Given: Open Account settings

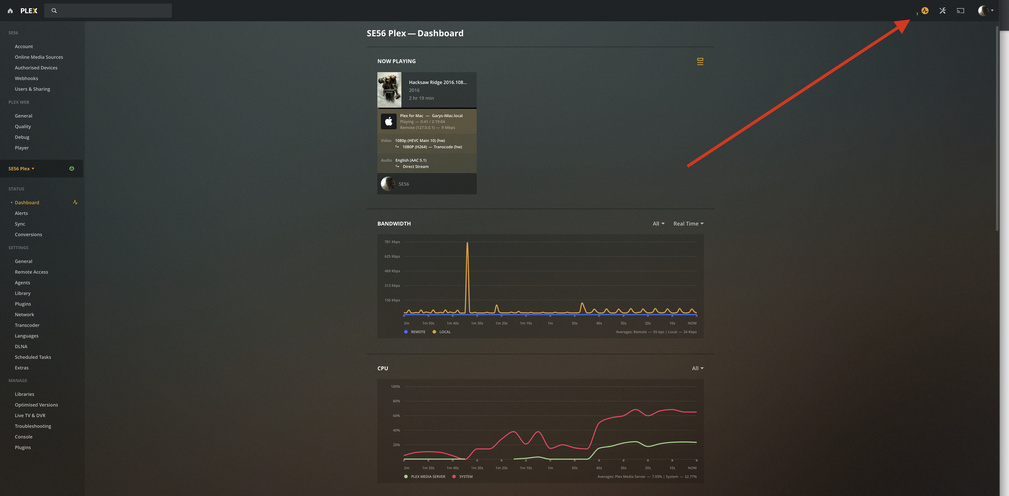Looking at the screenshot, I should pos(24,46).
